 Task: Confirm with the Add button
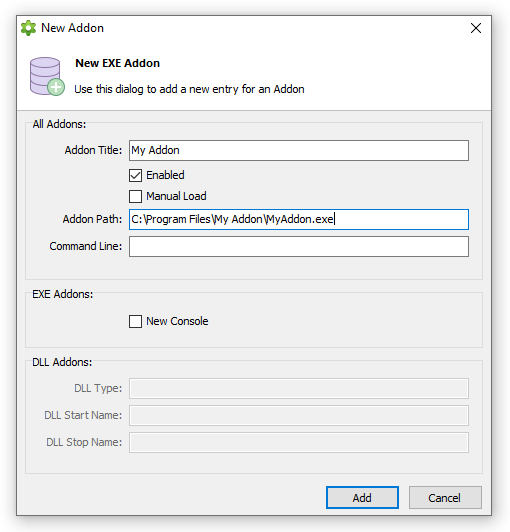click(x=362, y=498)
